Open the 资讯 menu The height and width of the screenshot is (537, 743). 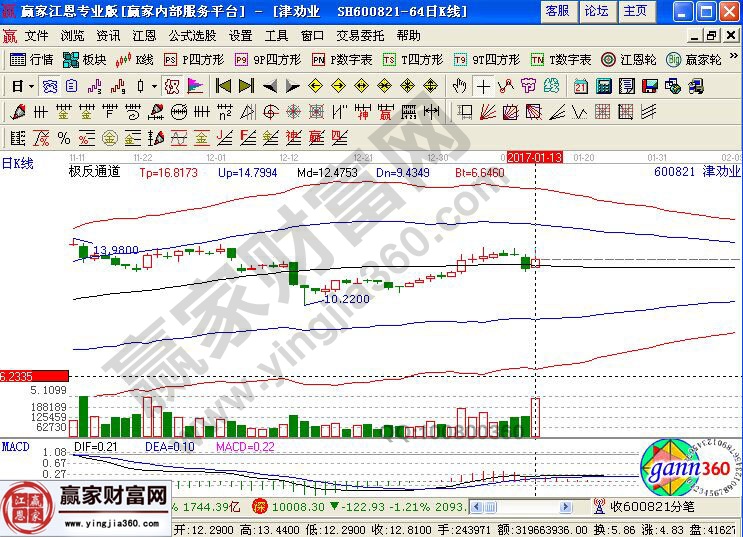[x=109, y=36]
